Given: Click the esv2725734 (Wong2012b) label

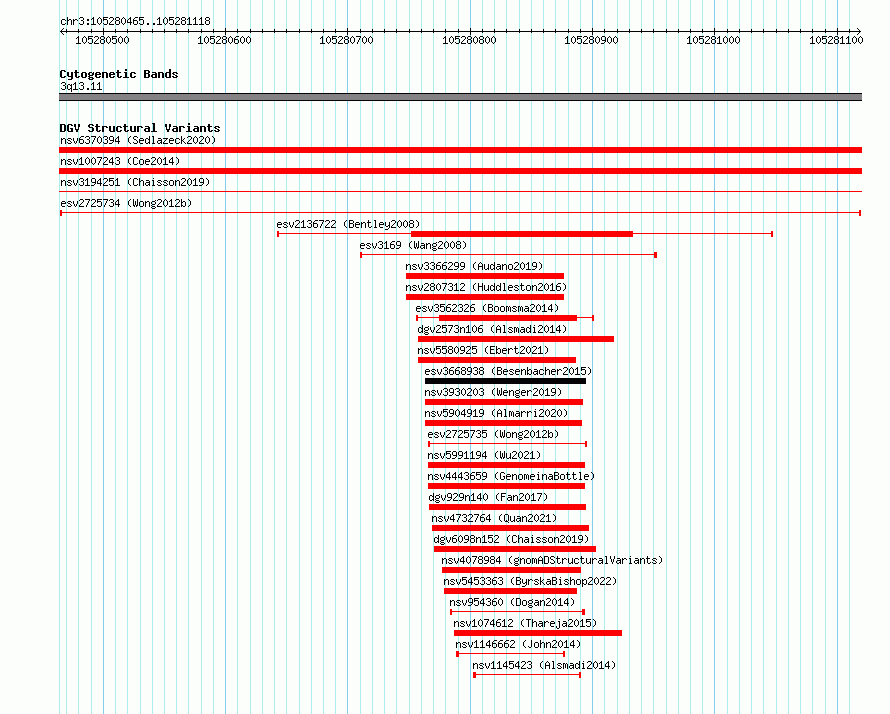Looking at the screenshot, I should (x=126, y=203).
